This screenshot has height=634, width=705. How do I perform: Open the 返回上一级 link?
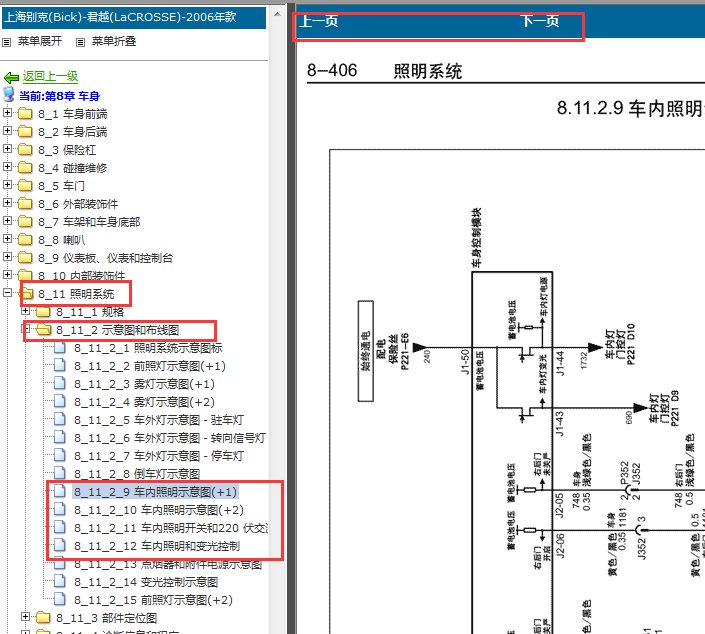(x=50, y=76)
